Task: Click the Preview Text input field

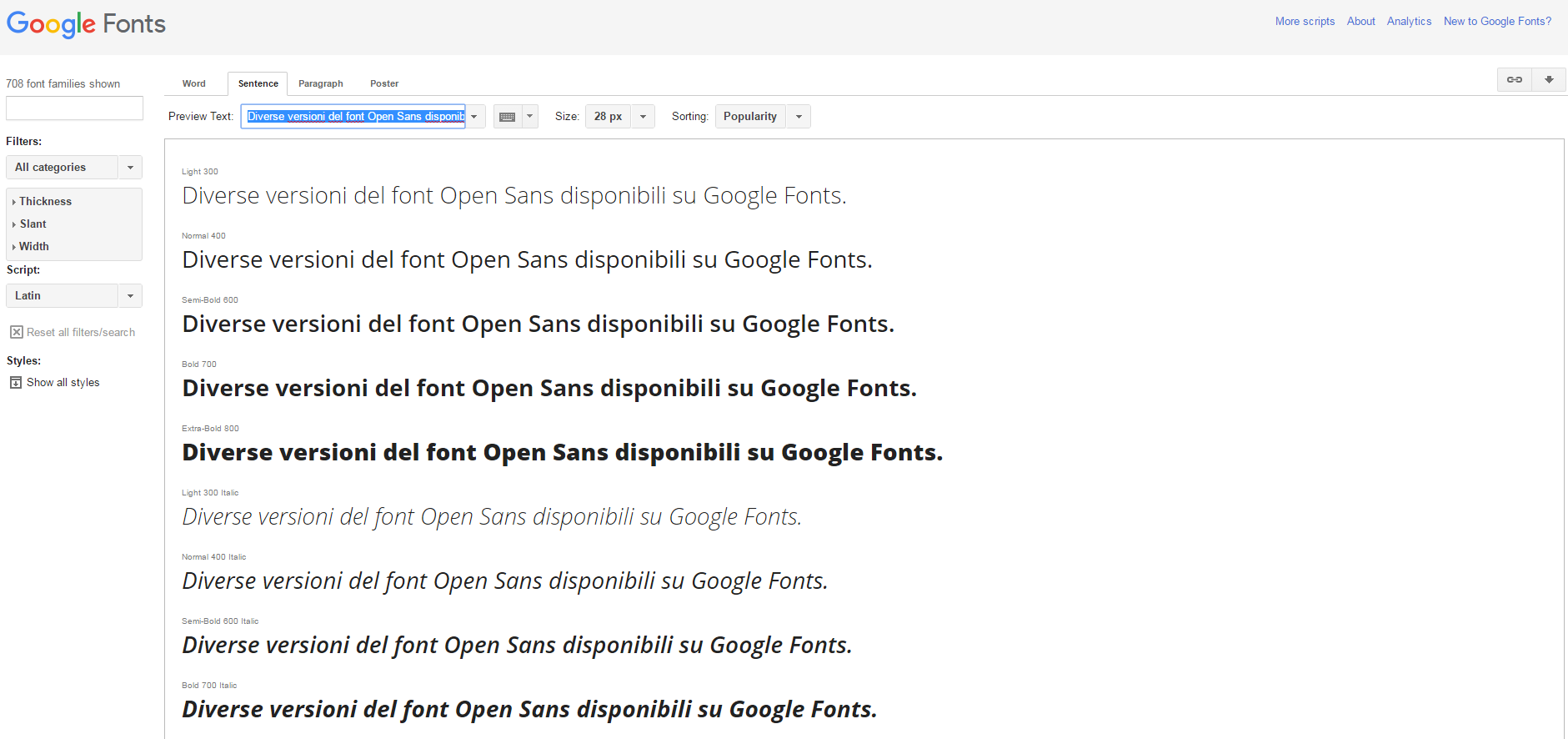Action: (353, 117)
